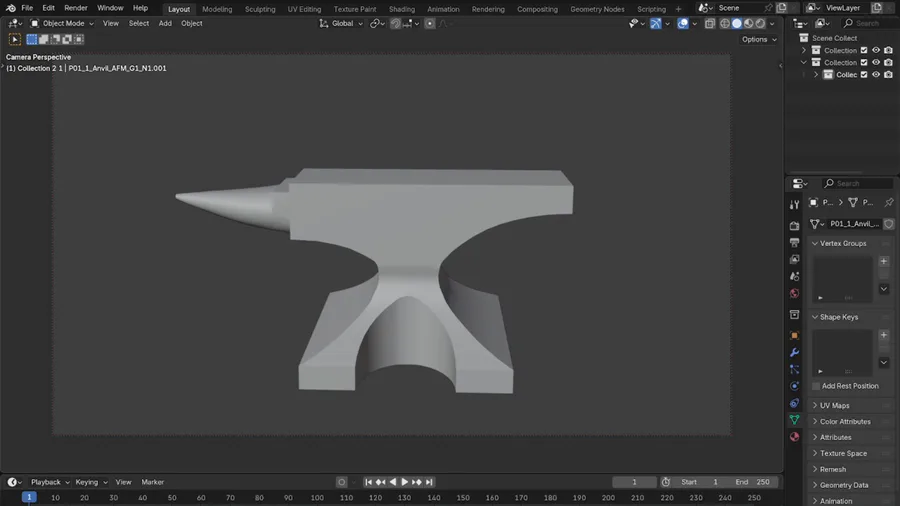Open vertex group specials dropdown arrow
The image size is (900, 506).
pos(884,289)
